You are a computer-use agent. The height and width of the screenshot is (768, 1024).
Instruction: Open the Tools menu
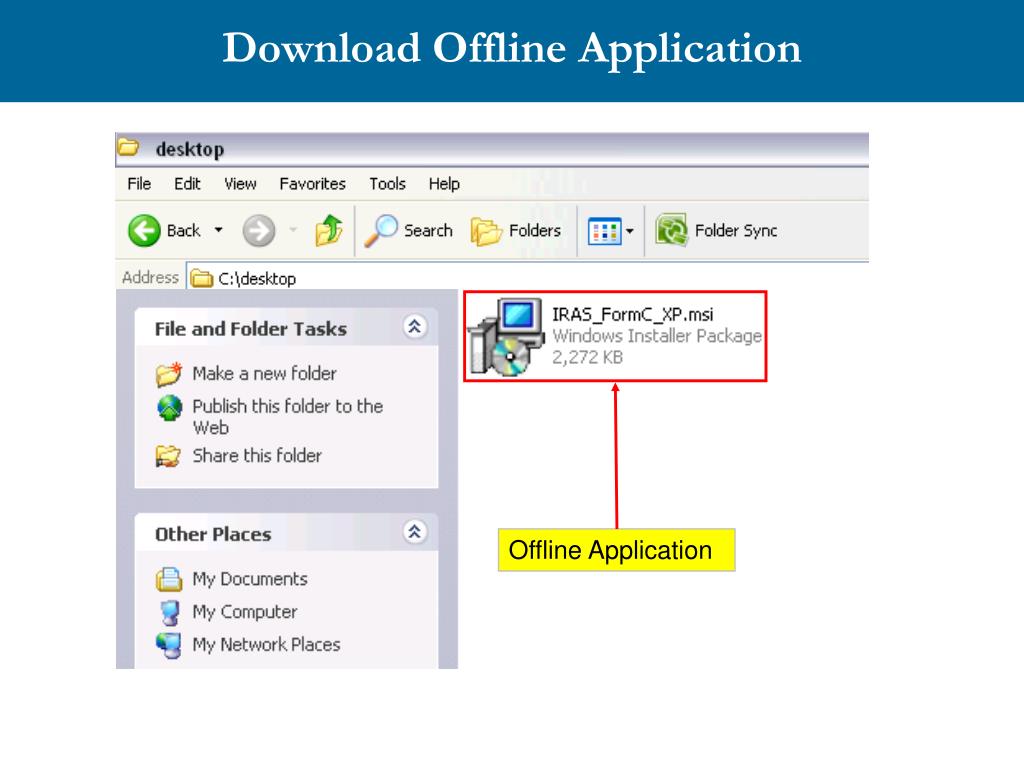pos(387,184)
